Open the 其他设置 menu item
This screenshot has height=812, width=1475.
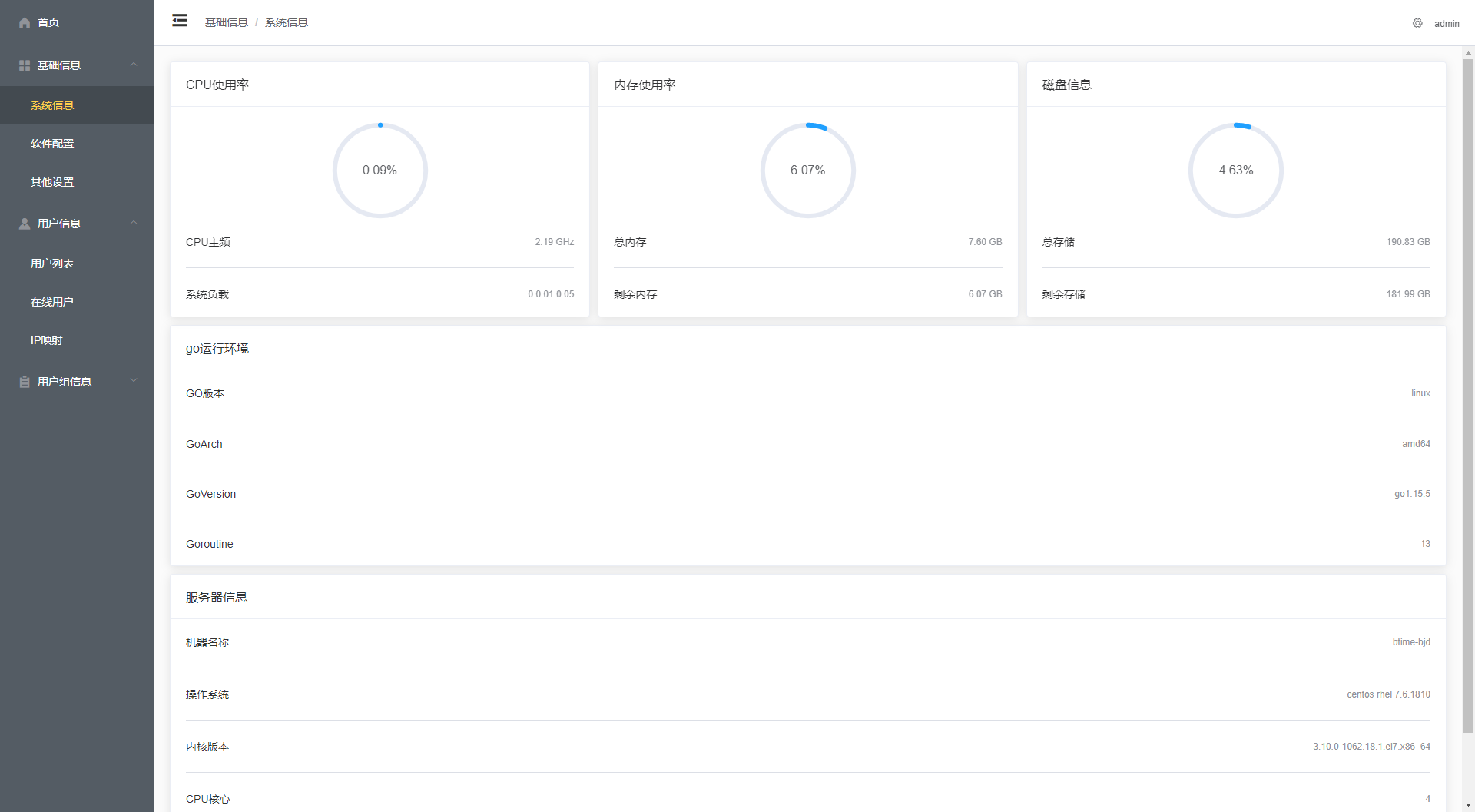[52, 182]
